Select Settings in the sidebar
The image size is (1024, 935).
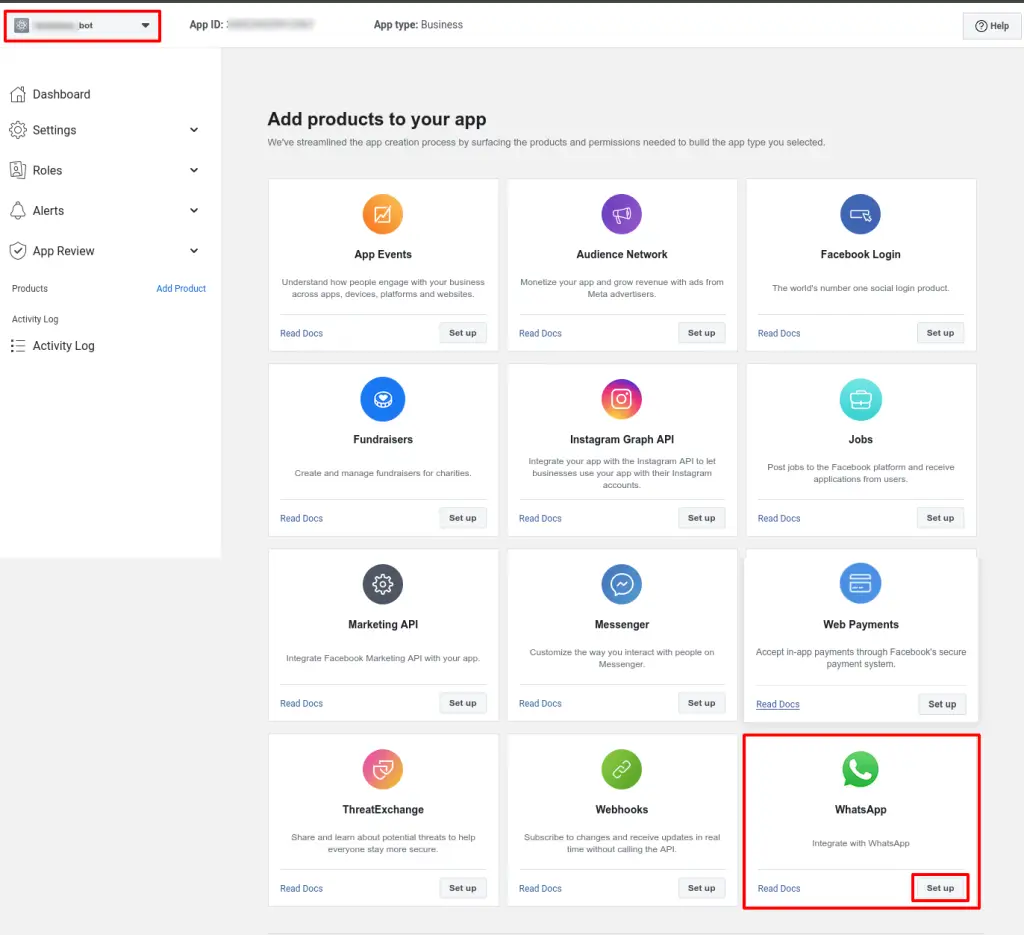54,130
